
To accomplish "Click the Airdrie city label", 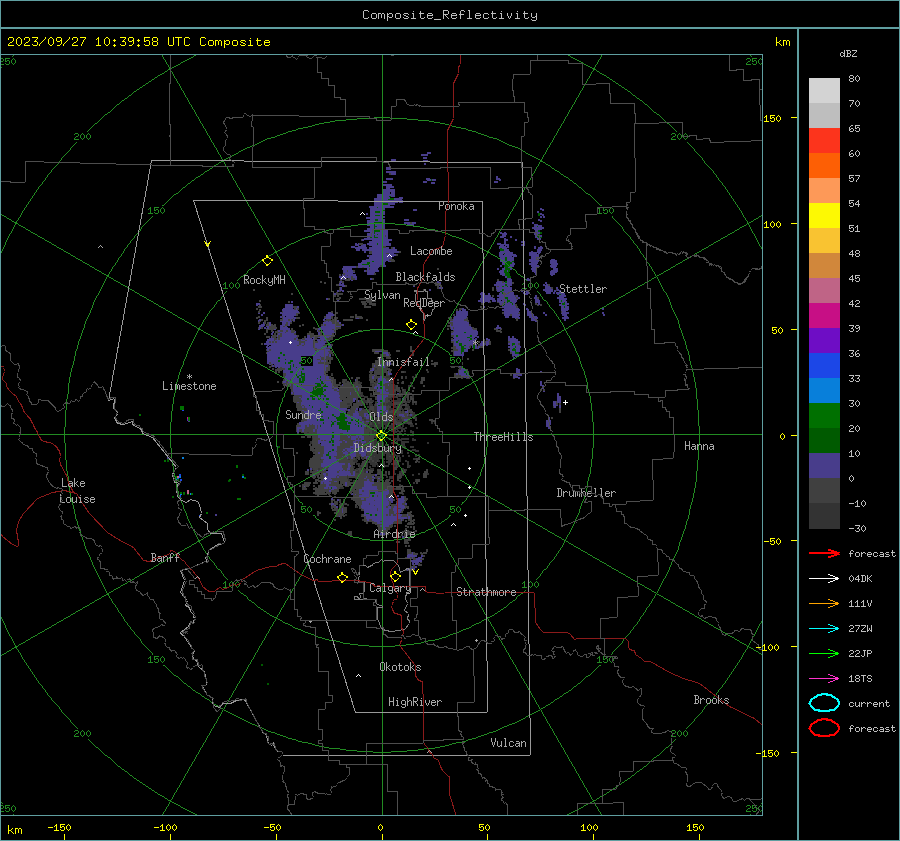I will 394,534.
